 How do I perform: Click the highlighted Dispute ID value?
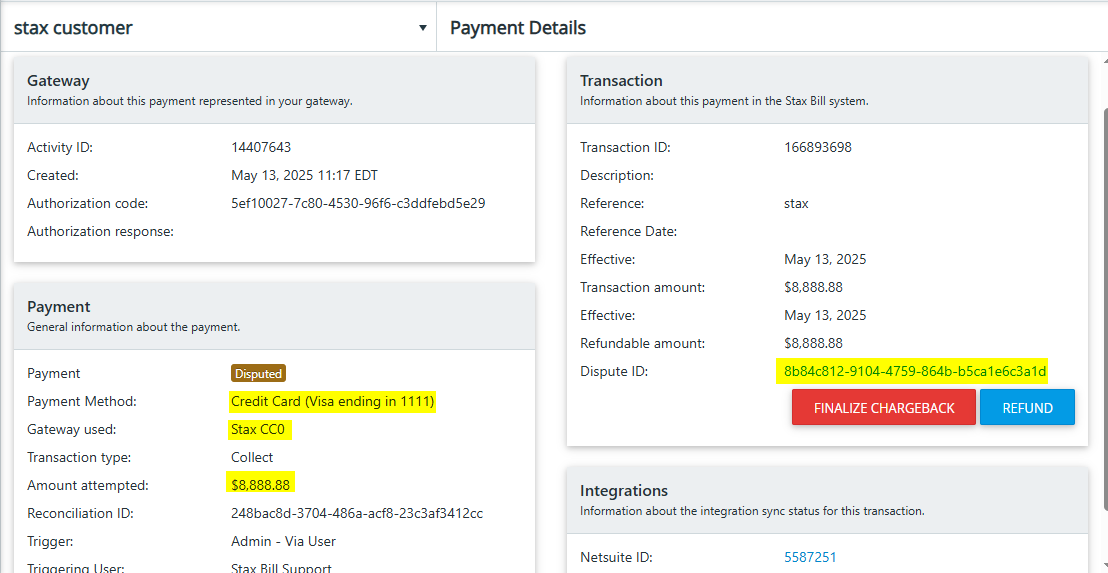tap(915, 371)
